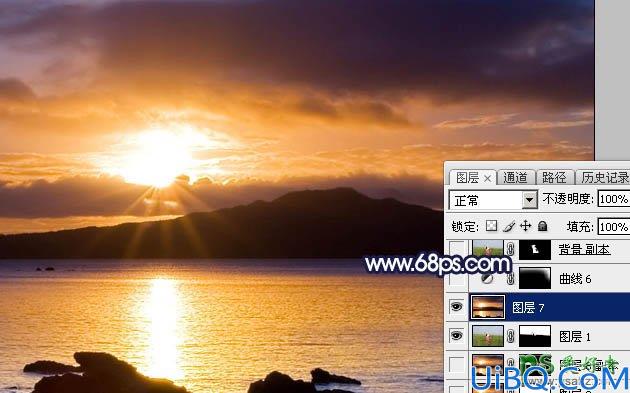Show the 背景 副本 layer visibility box
Image resolution: width=630 pixels, height=393 pixels.
click(457, 249)
